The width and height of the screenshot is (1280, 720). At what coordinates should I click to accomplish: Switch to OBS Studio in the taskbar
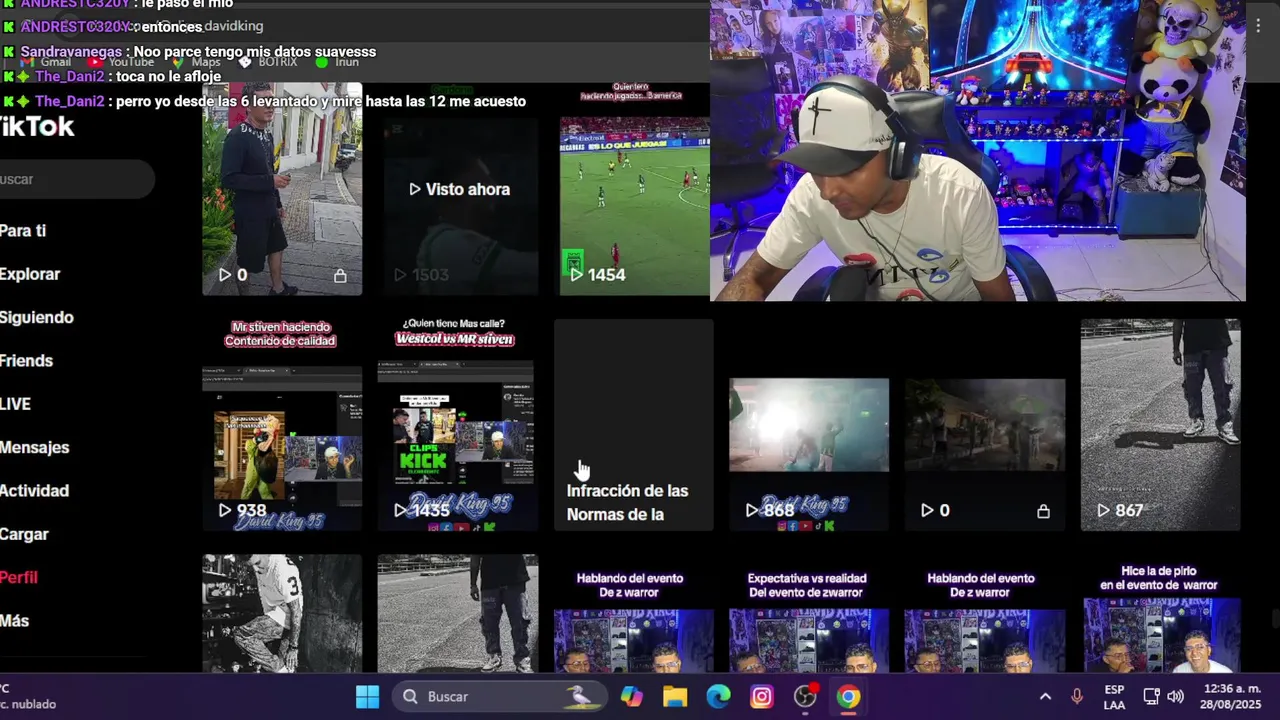(x=805, y=696)
